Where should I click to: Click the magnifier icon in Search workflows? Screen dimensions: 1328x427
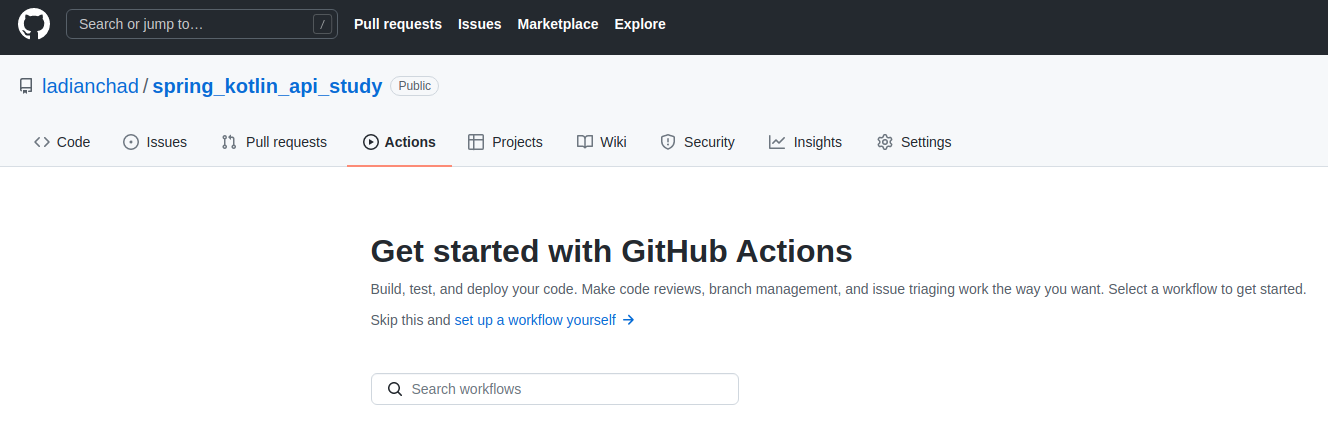pyautogui.click(x=395, y=389)
